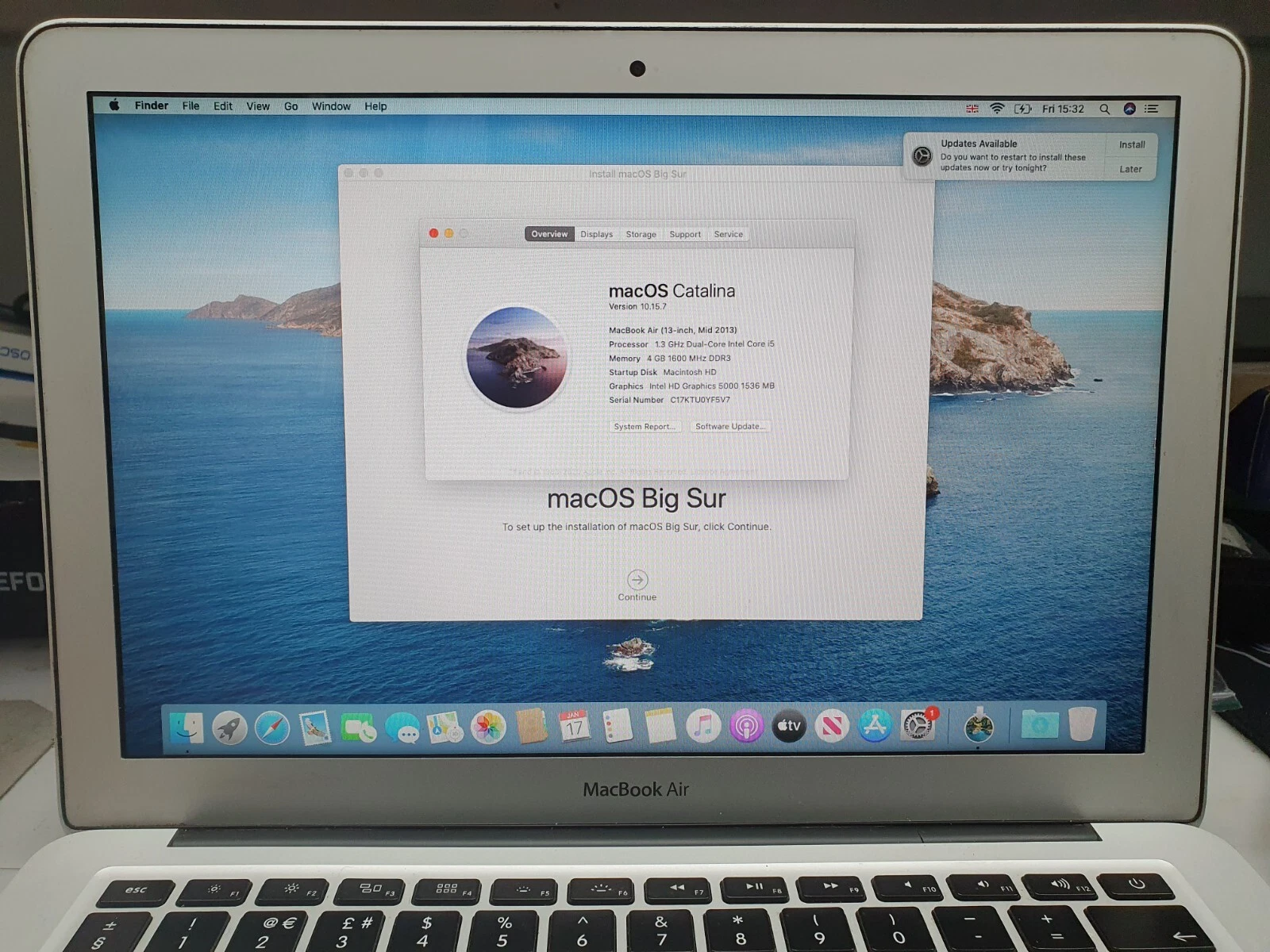The height and width of the screenshot is (952, 1270).
Task: Open the Trash in the dock
Action: 1083,724
